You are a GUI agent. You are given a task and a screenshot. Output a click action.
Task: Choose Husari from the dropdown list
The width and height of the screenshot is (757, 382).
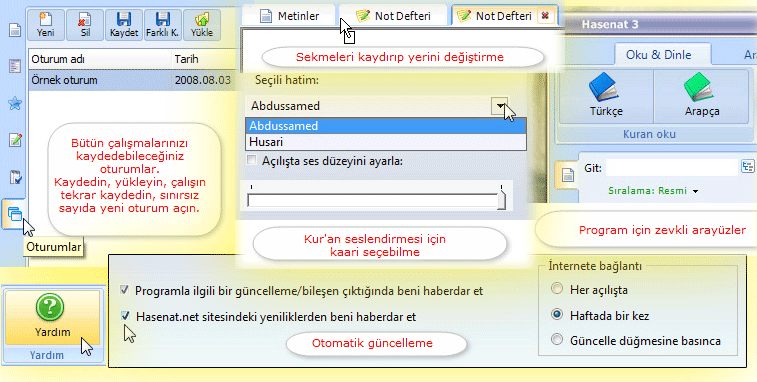386,142
